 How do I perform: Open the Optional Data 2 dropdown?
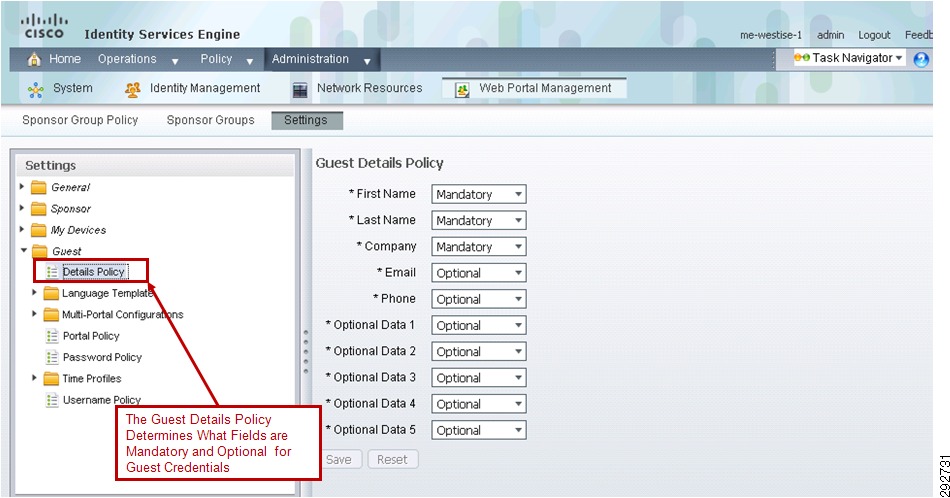click(479, 351)
